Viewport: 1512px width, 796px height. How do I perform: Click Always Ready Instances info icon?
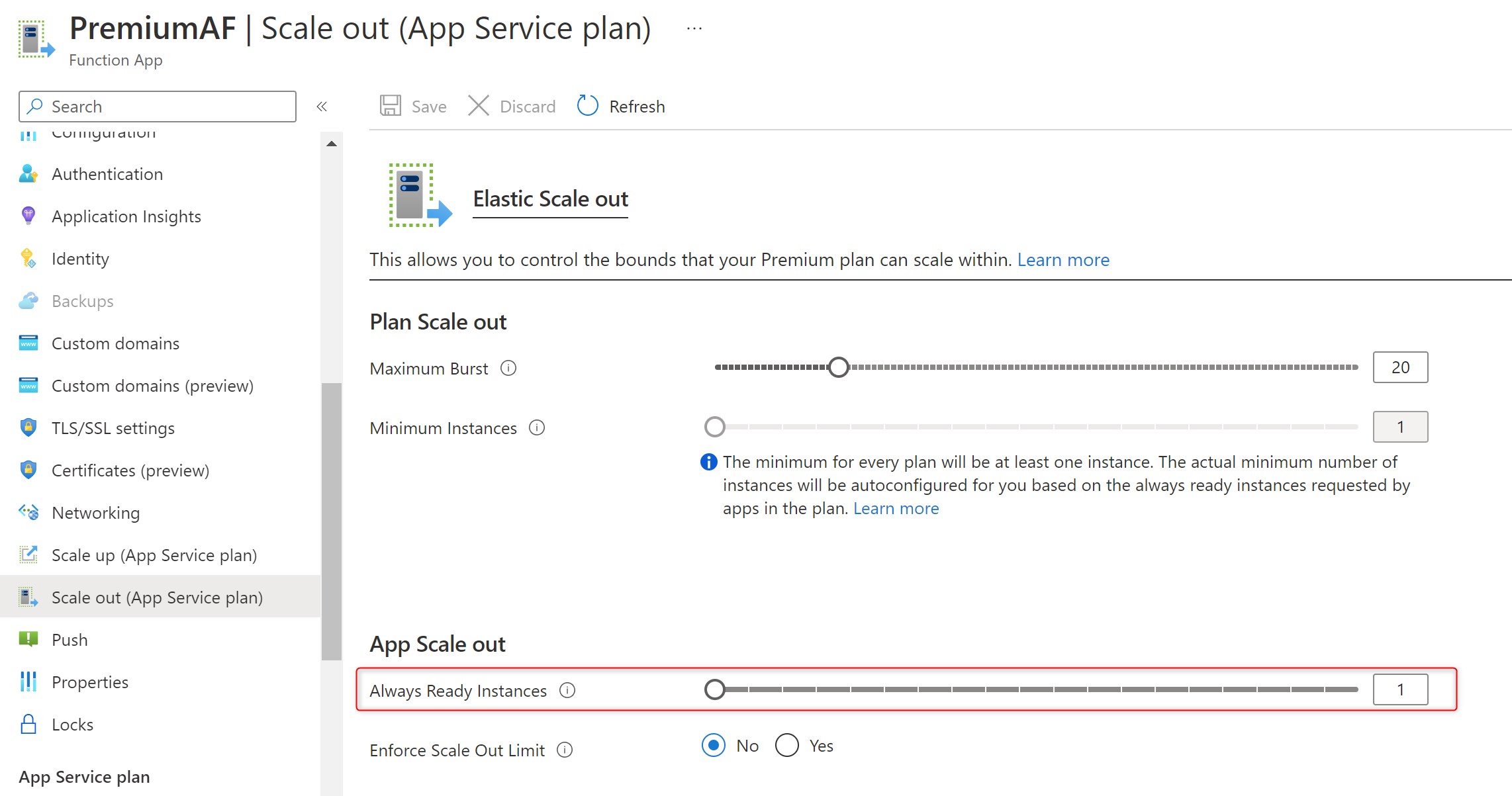pyautogui.click(x=567, y=690)
